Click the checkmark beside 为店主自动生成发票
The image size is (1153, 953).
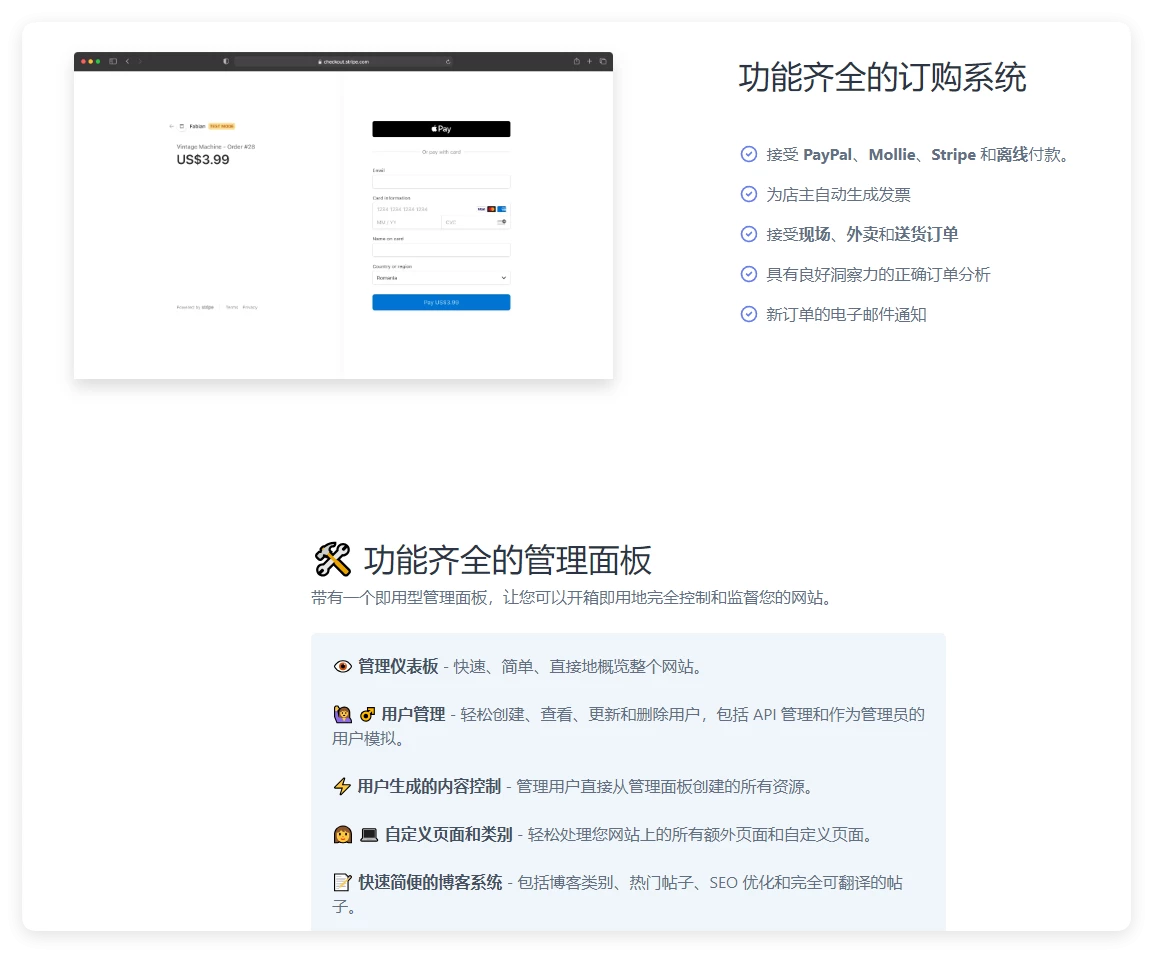click(x=749, y=194)
